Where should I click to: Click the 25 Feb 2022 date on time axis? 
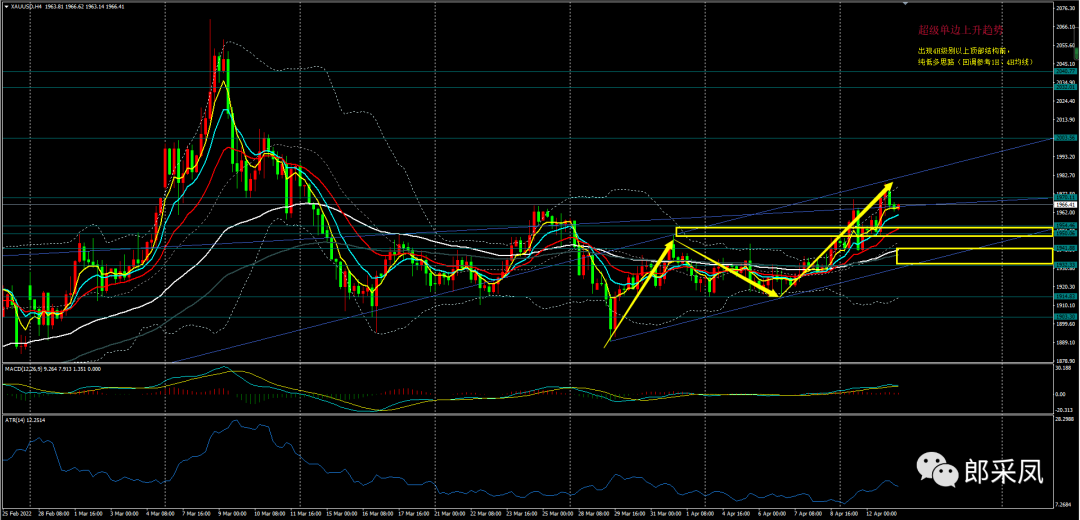pos(18,510)
